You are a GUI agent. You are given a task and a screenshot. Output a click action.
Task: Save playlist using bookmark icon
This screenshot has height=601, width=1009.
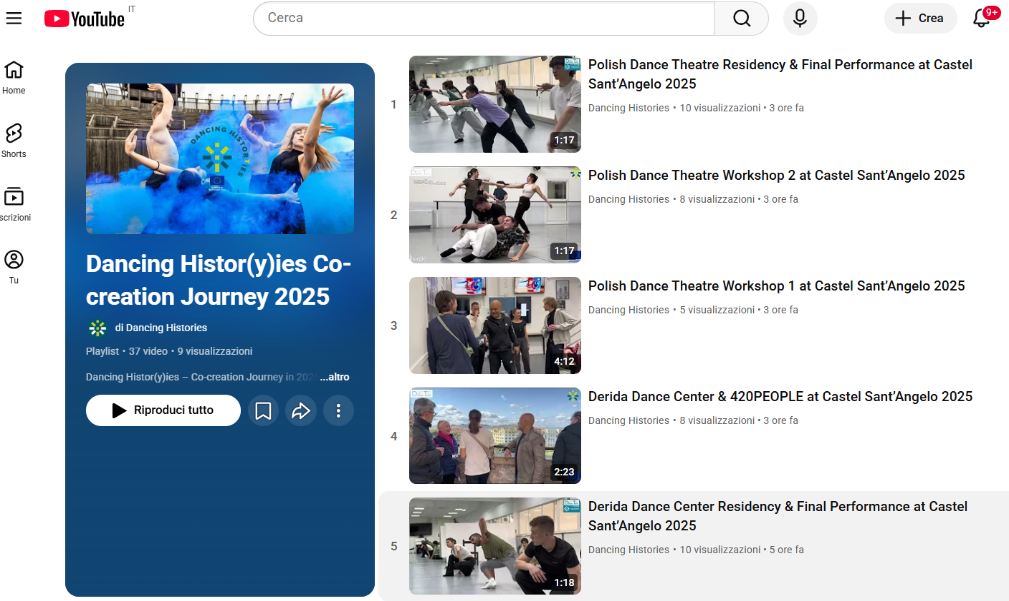click(x=263, y=410)
